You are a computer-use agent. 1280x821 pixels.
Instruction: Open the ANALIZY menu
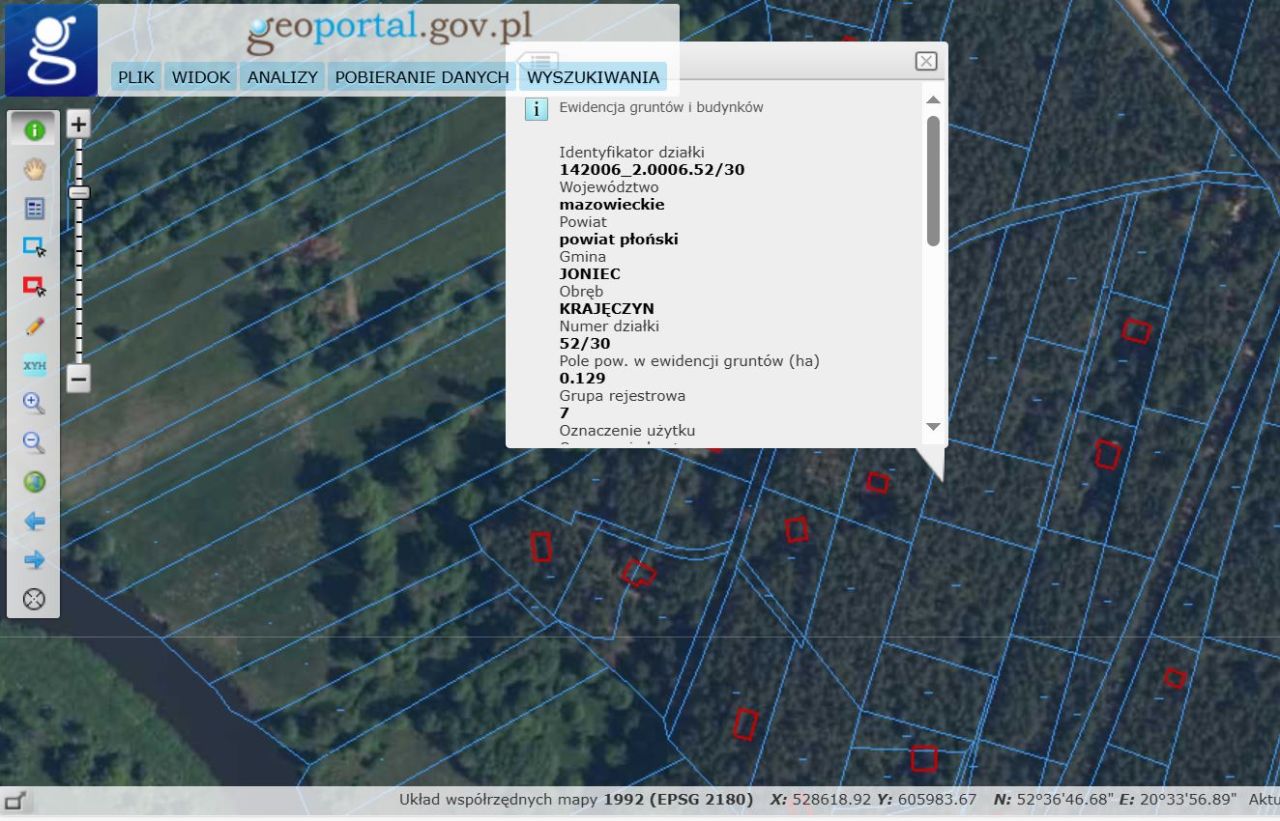pyautogui.click(x=283, y=77)
